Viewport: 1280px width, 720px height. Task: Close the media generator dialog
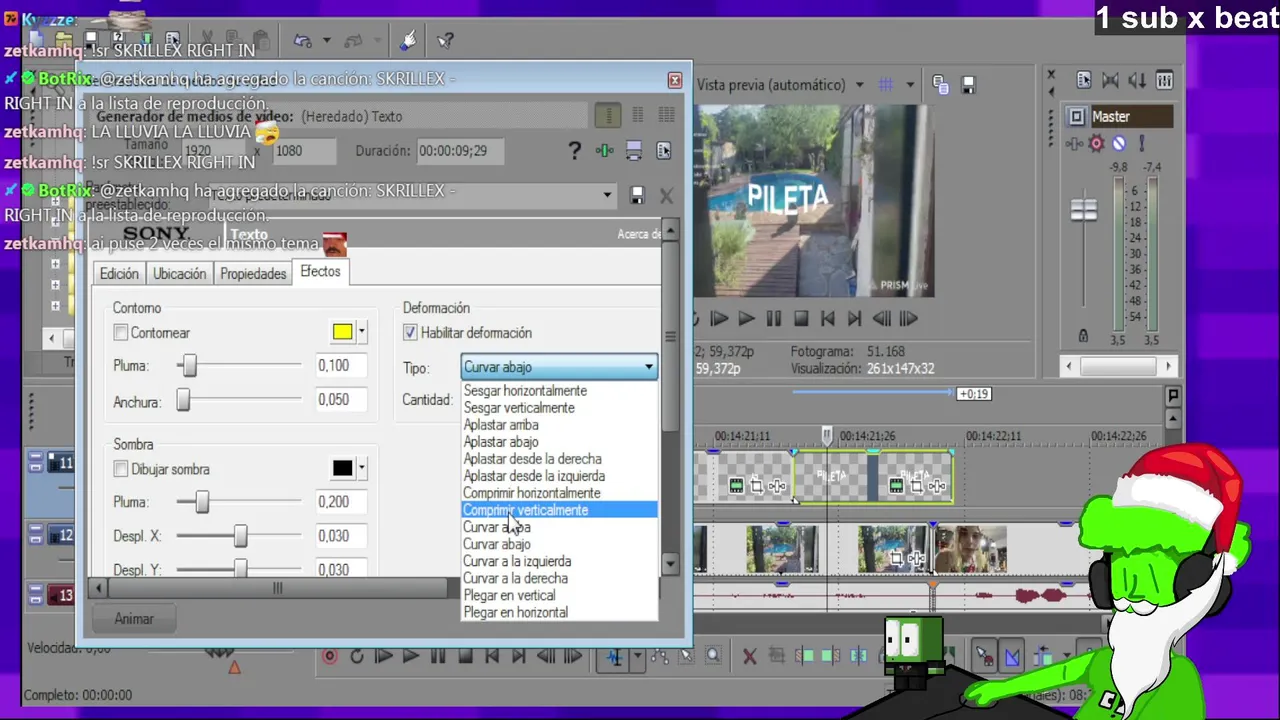[x=675, y=80]
